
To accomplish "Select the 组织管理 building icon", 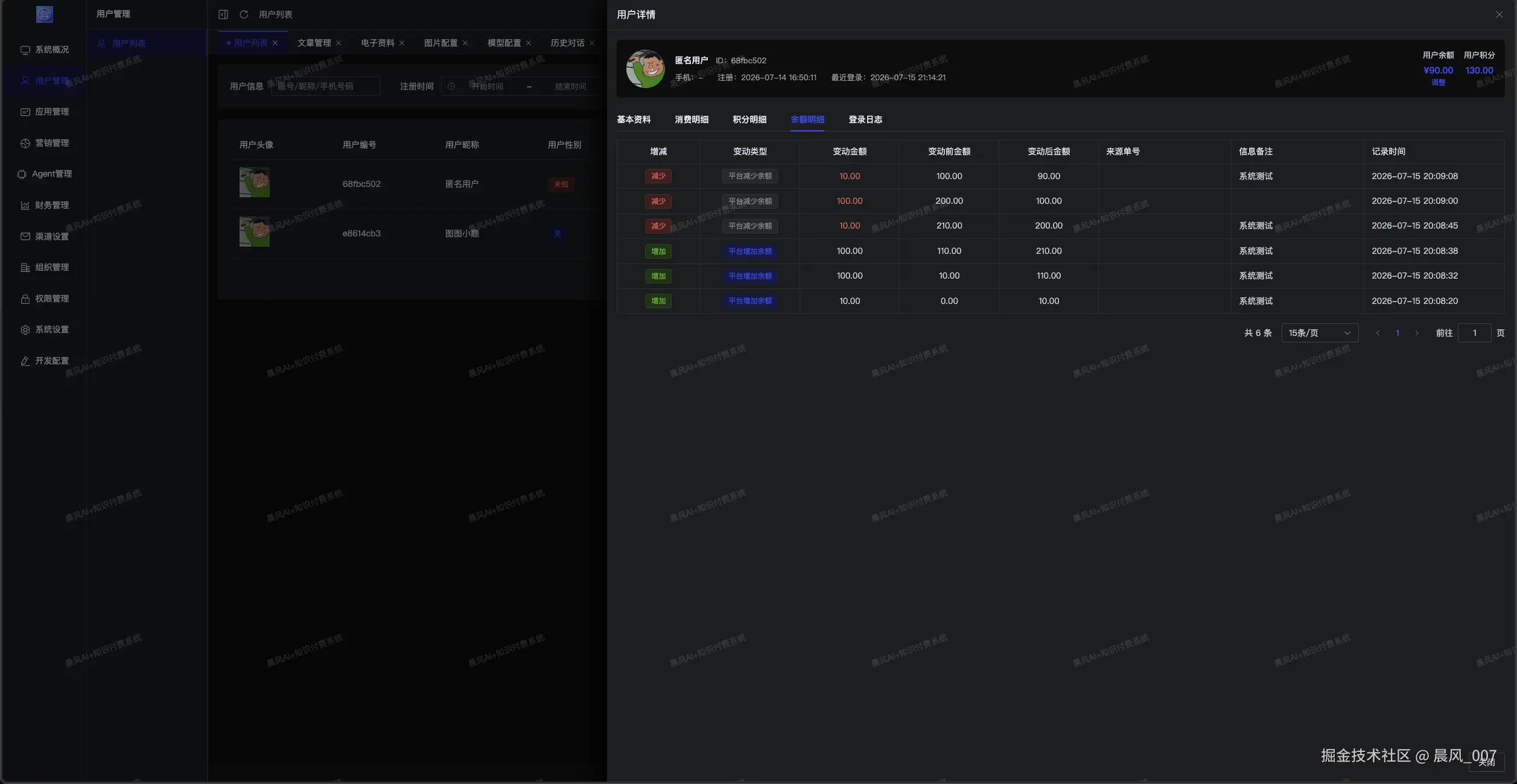I will [25, 268].
